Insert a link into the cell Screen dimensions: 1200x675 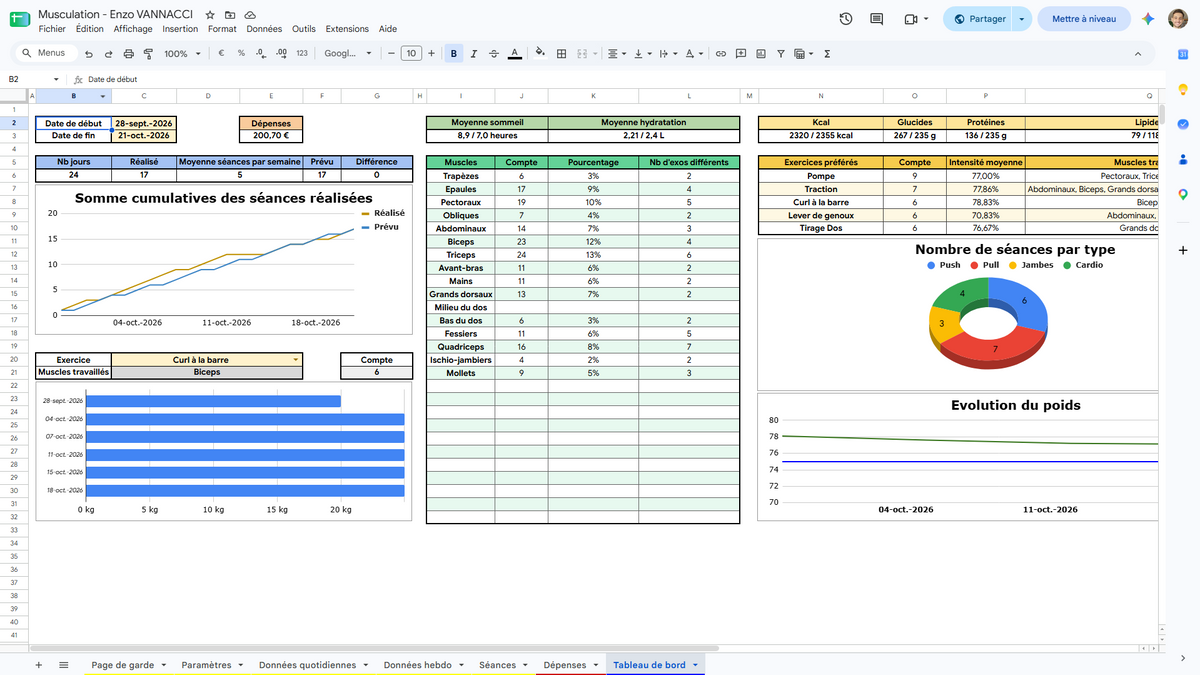pyautogui.click(x=720, y=54)
